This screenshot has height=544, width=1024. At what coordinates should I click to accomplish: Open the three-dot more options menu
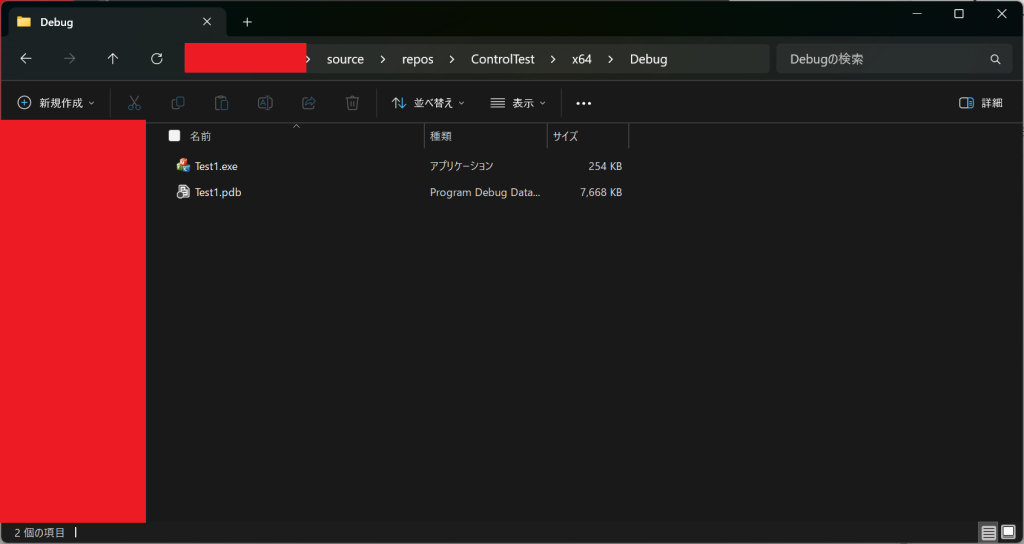coord(584,103)
